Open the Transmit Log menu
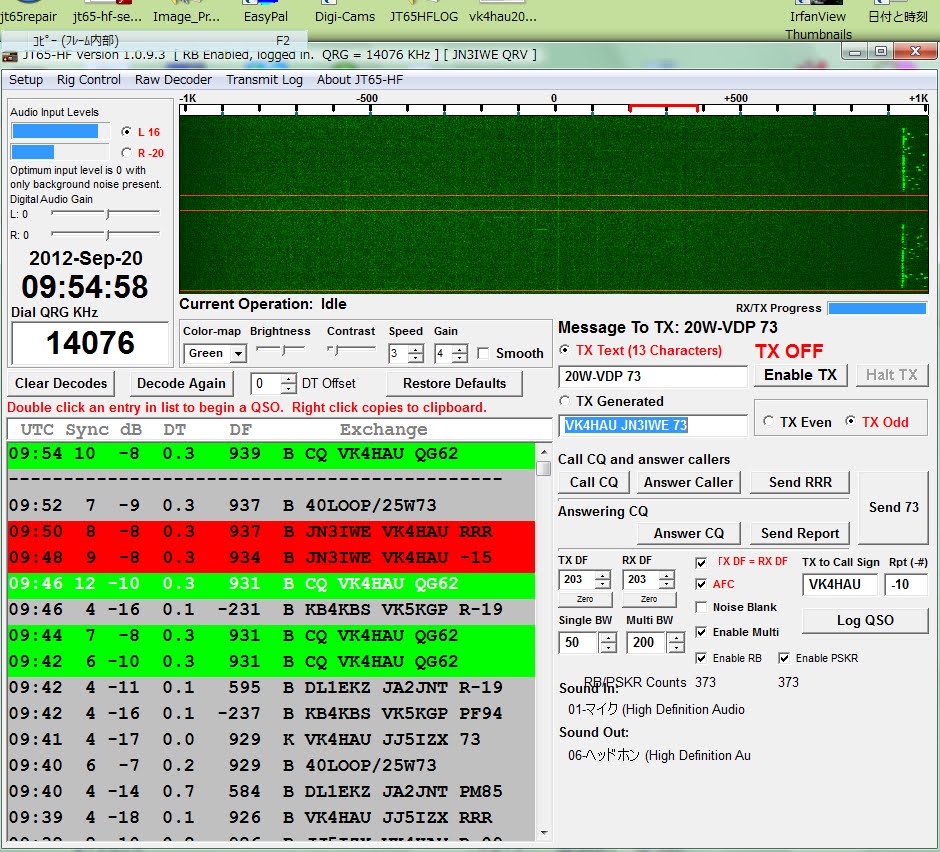940x852 pixels. click(264, 80)
